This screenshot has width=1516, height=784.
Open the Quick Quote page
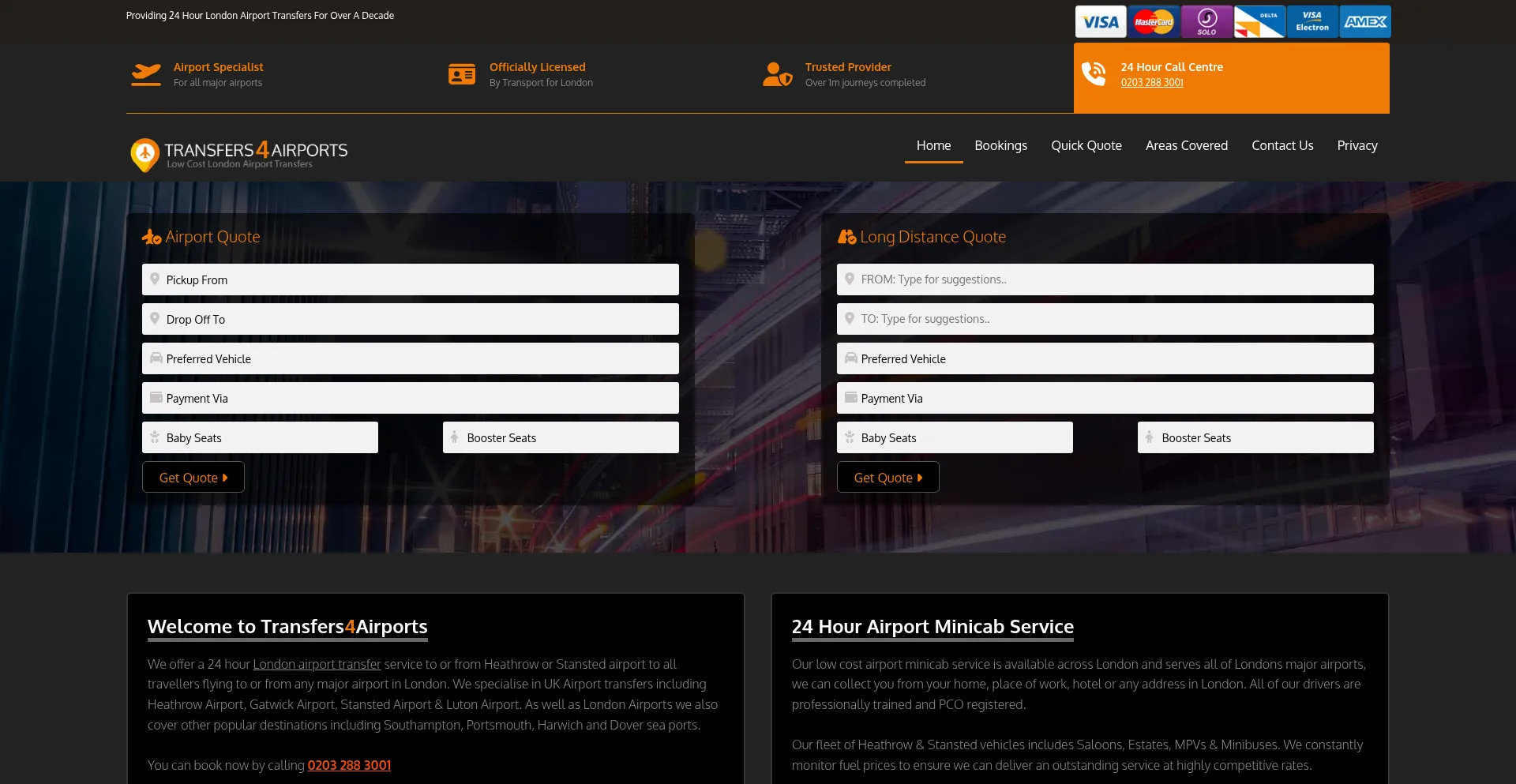pyautogui.click(x=1086, y=145)
